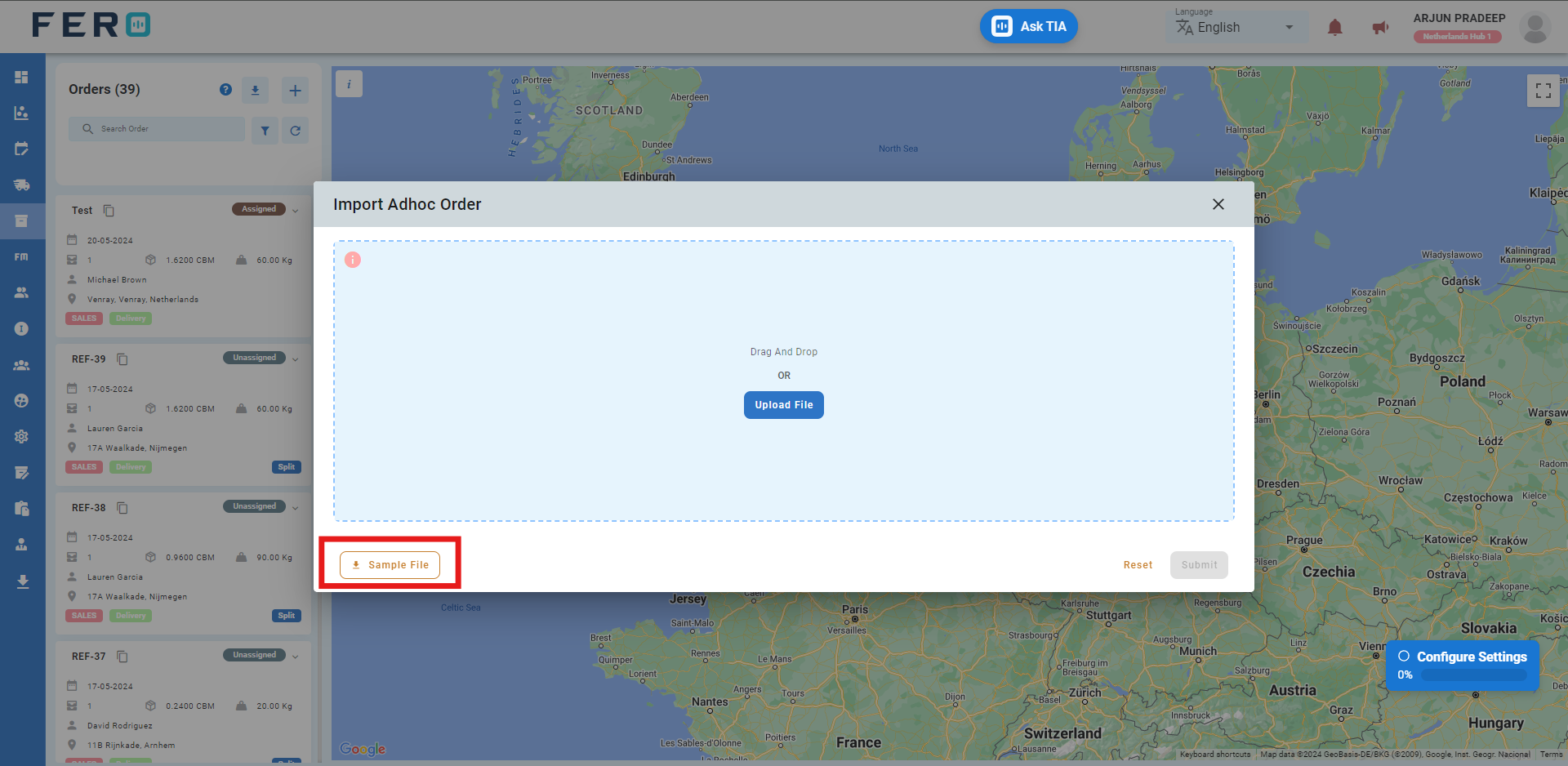The height and width of the screenshot is (766, 1568).
Task: Expand the REF-38 order card
Action: point(295,508)
